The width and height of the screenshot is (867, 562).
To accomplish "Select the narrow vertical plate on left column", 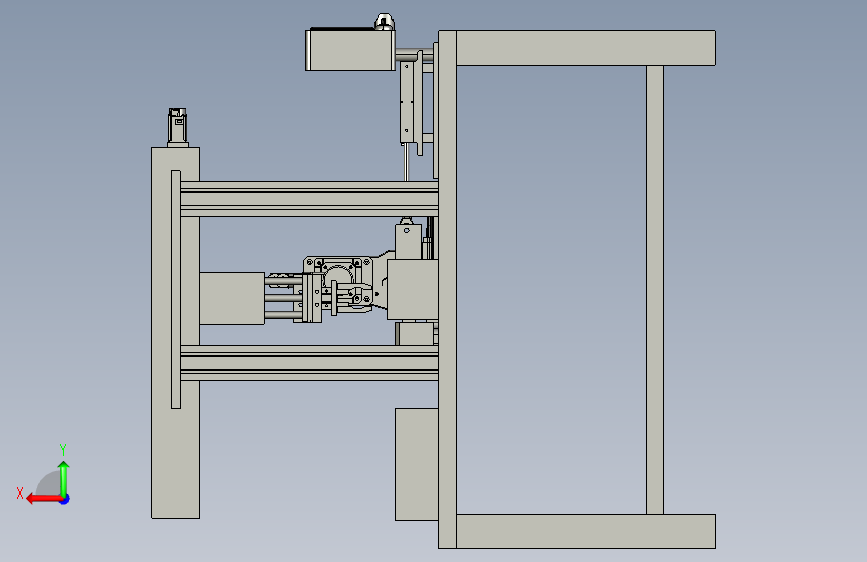I will (x=176, y=289).
